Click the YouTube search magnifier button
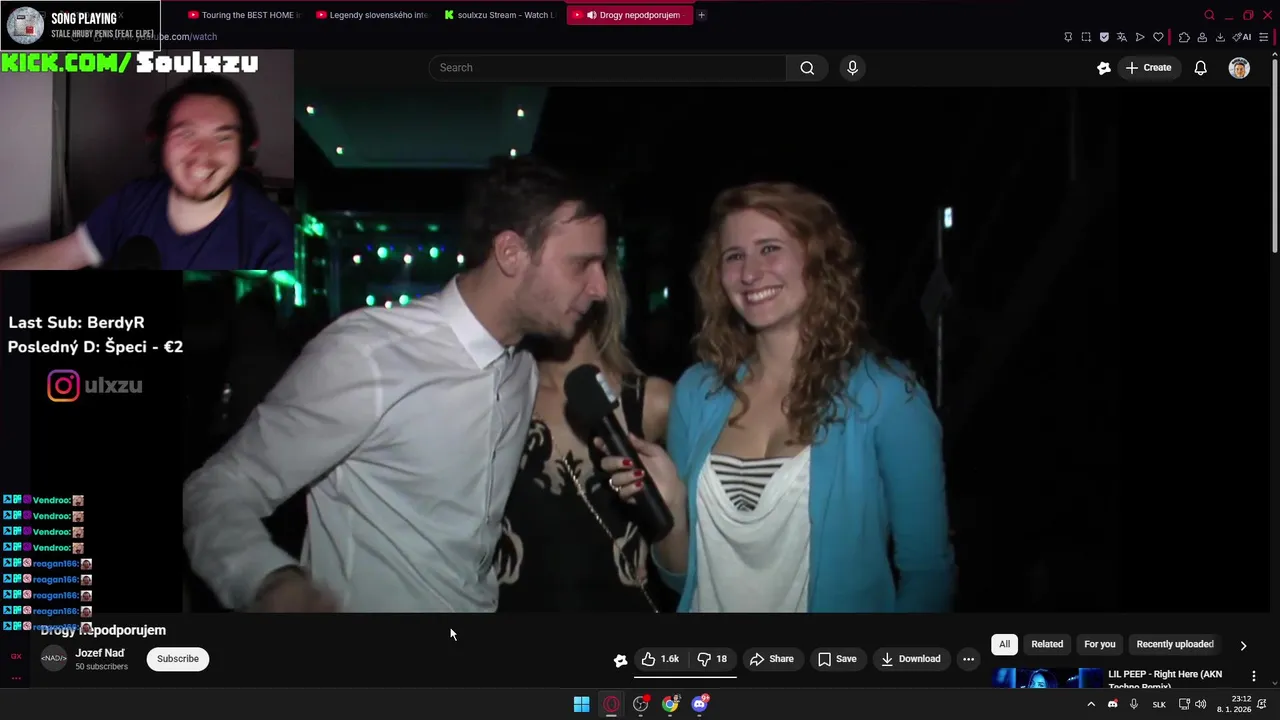This screenshot has height=720, width=1280. coord(807,68)
